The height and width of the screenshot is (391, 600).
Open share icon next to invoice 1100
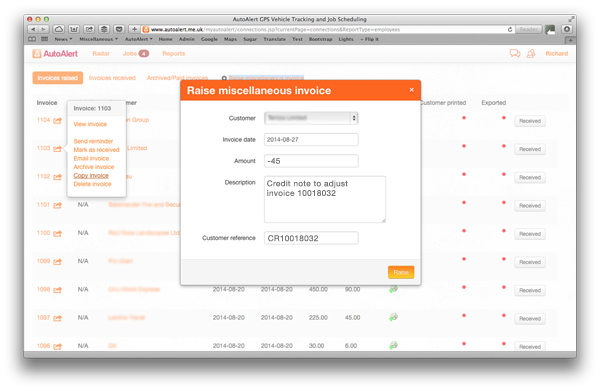(57, 233)
